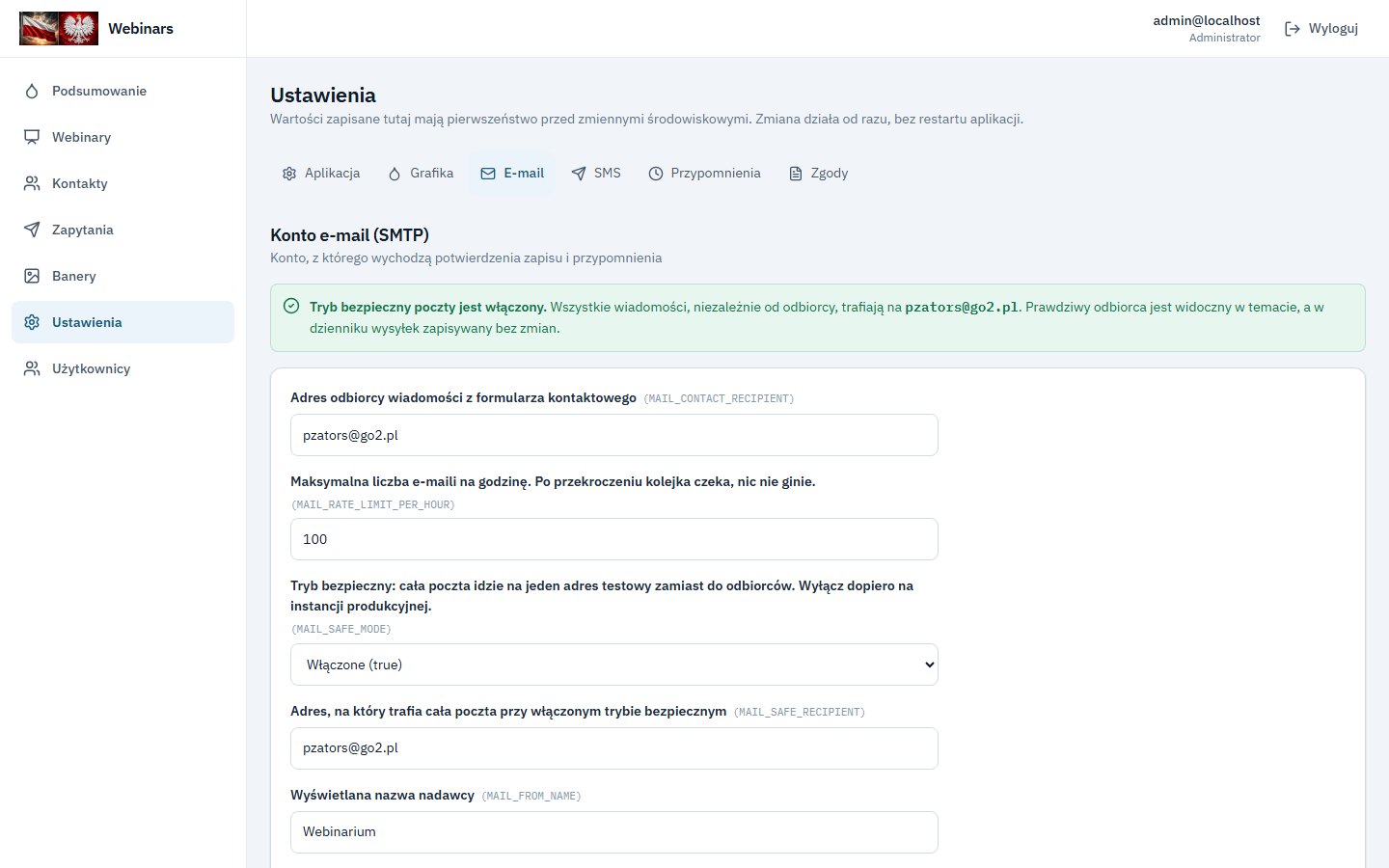Click the flag and eagle logo image

tap(59, 28)
